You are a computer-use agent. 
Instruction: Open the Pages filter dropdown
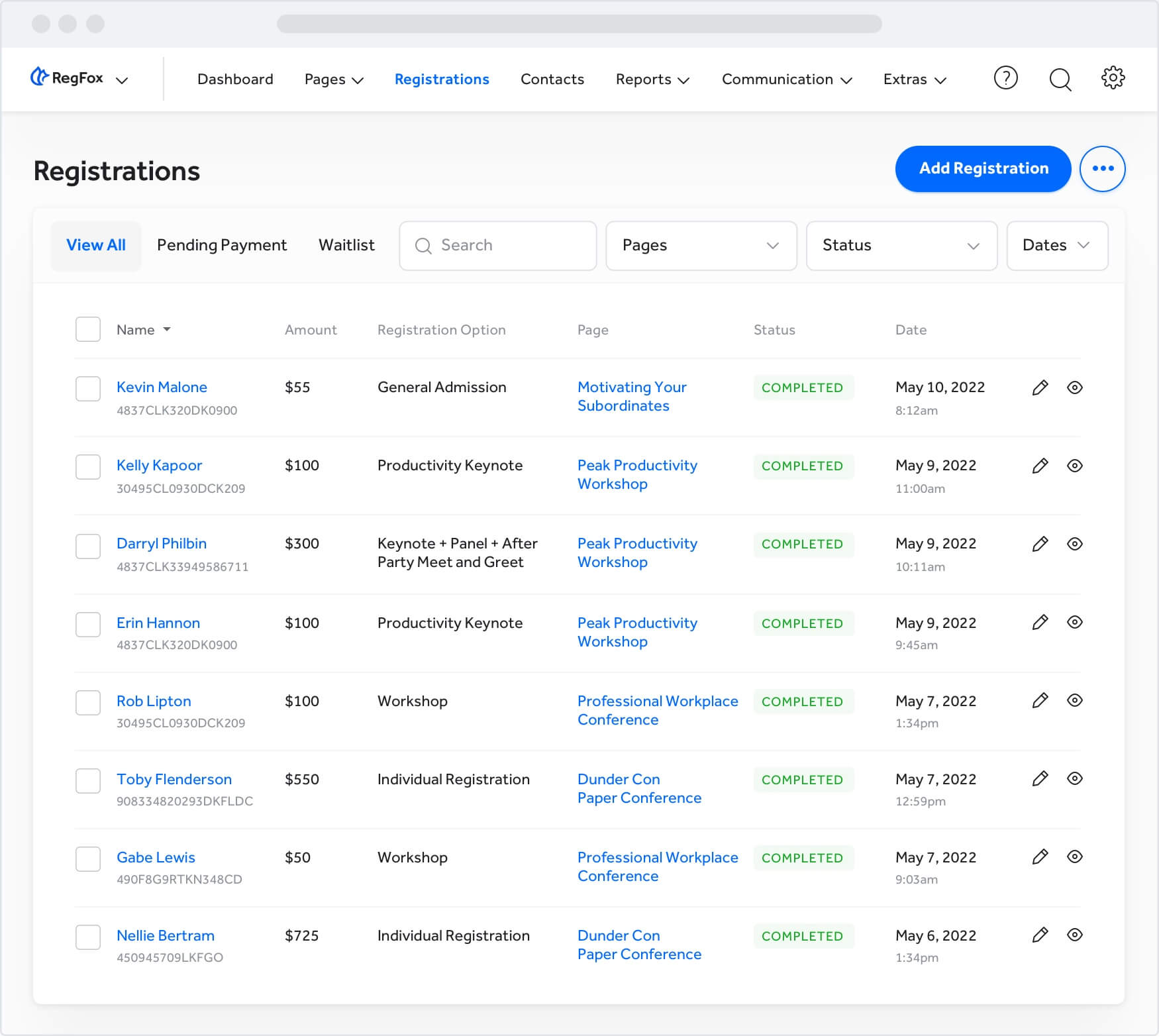pos(701,246)
